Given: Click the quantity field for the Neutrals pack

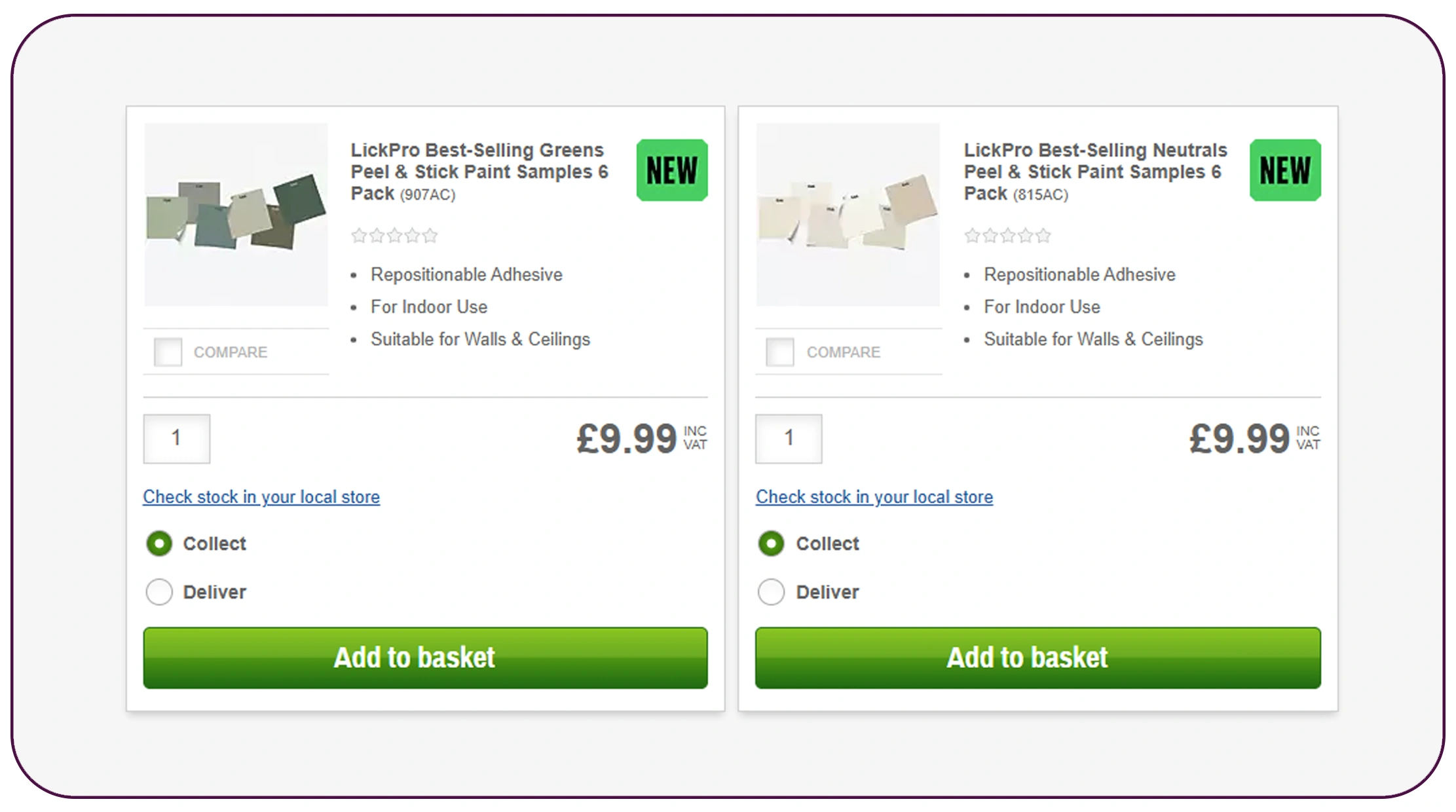Looking at the screenshot, I should click(x=788, y=439).
